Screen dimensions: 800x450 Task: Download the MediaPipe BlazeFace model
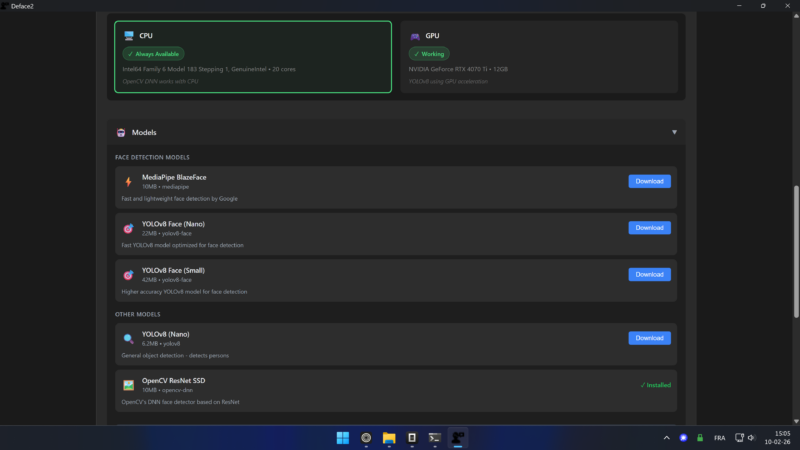pyautogui.click(x=649, y=181)
